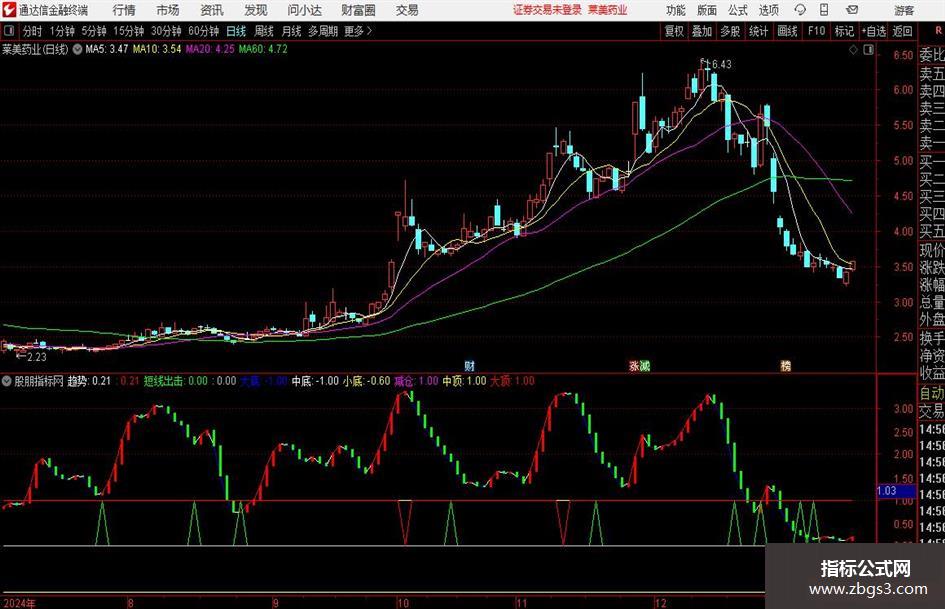
Task: Click the +自选 add to watchlist button
Action: [873, 31]
